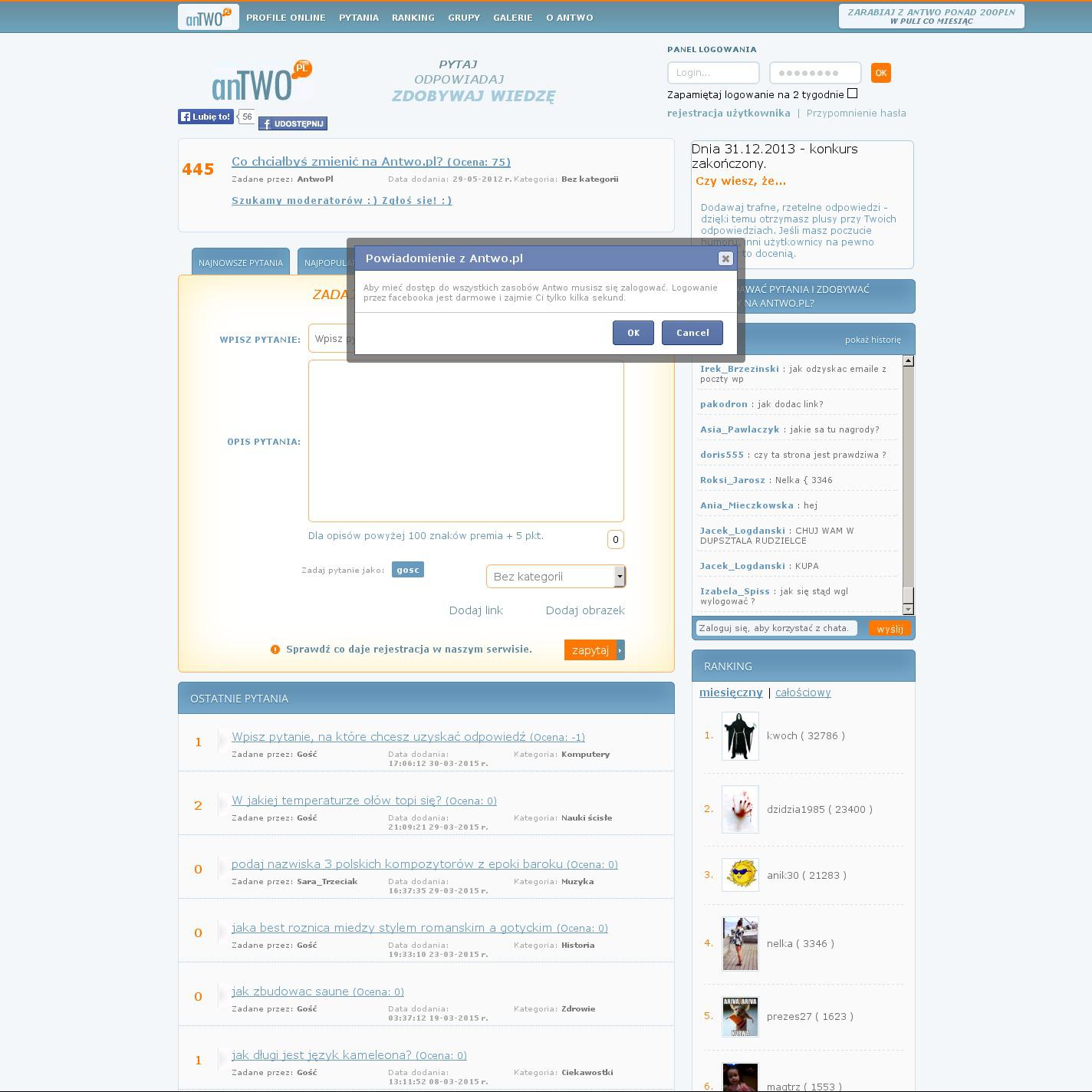Click the Login input field
This screenshot has width=1092, height=1092.
coord(713,73)
